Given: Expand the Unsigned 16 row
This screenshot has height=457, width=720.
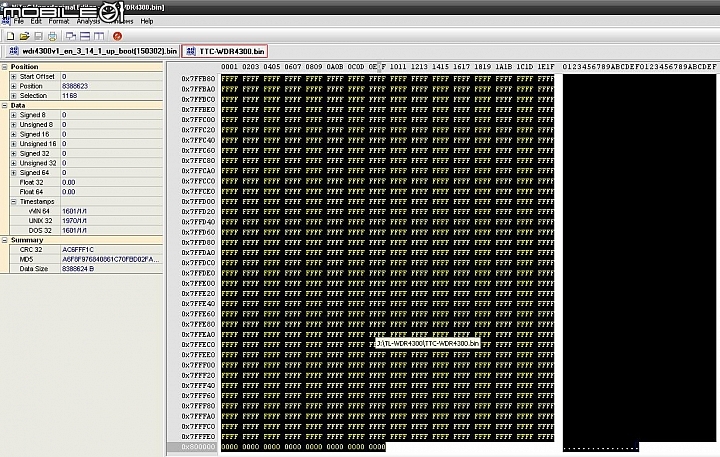Looking at the screenshot, I should pyautogui.click(x=14, y=144).
